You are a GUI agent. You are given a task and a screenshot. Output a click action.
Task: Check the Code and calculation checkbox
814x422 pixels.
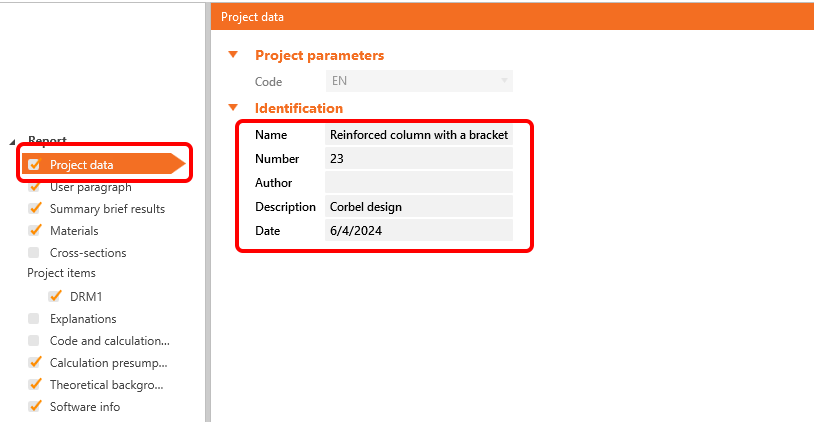click(x=34, y=341)
